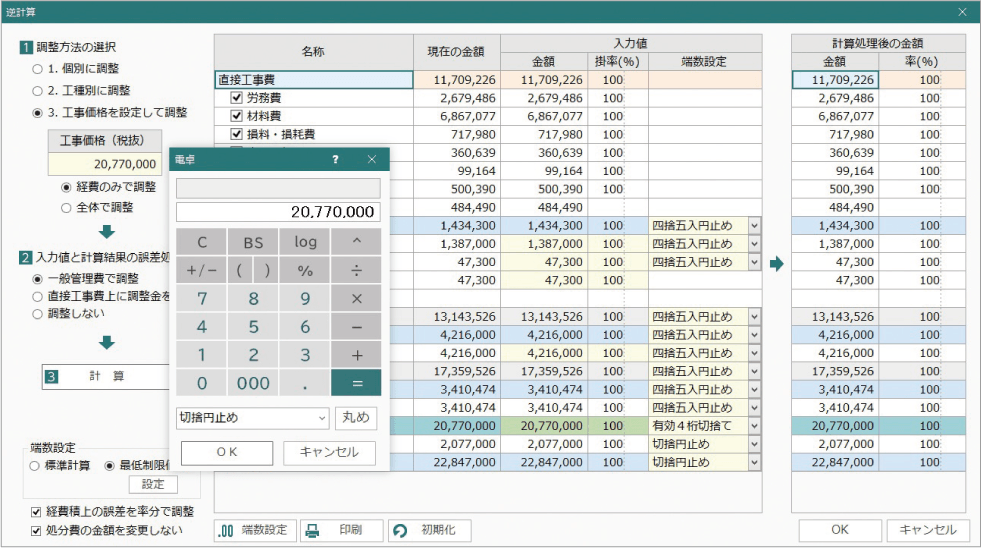Click the 初期化 reset button
The width and height of the screenshot is (982, 548).
coord(430,530)
